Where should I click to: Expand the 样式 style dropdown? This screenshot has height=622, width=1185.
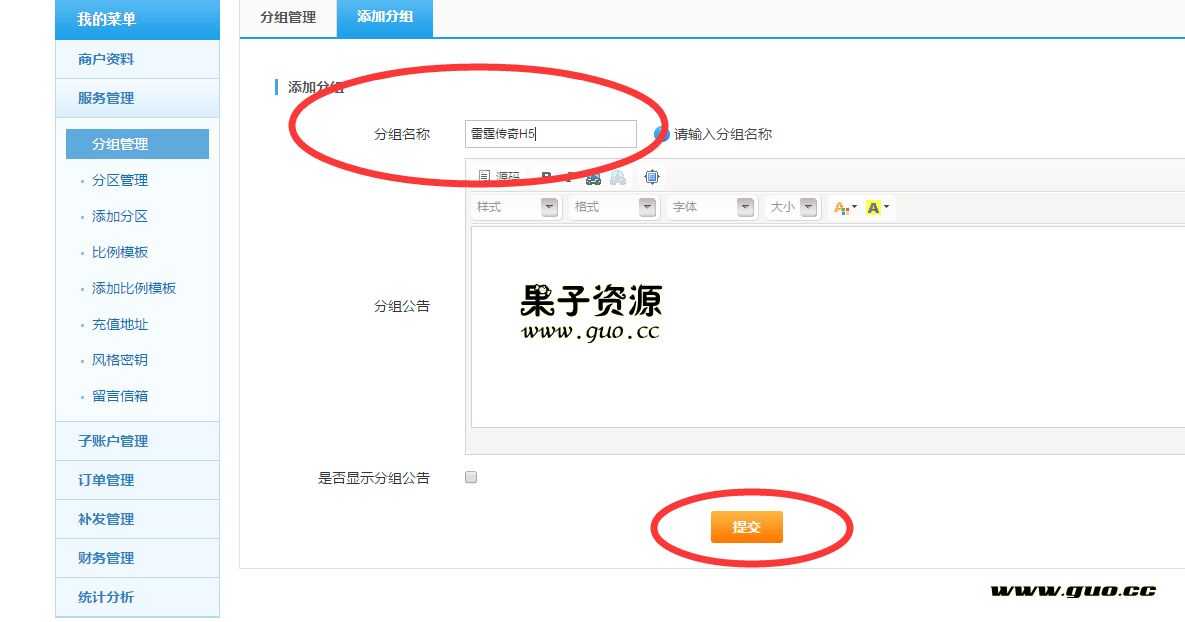tap(516, 207)
